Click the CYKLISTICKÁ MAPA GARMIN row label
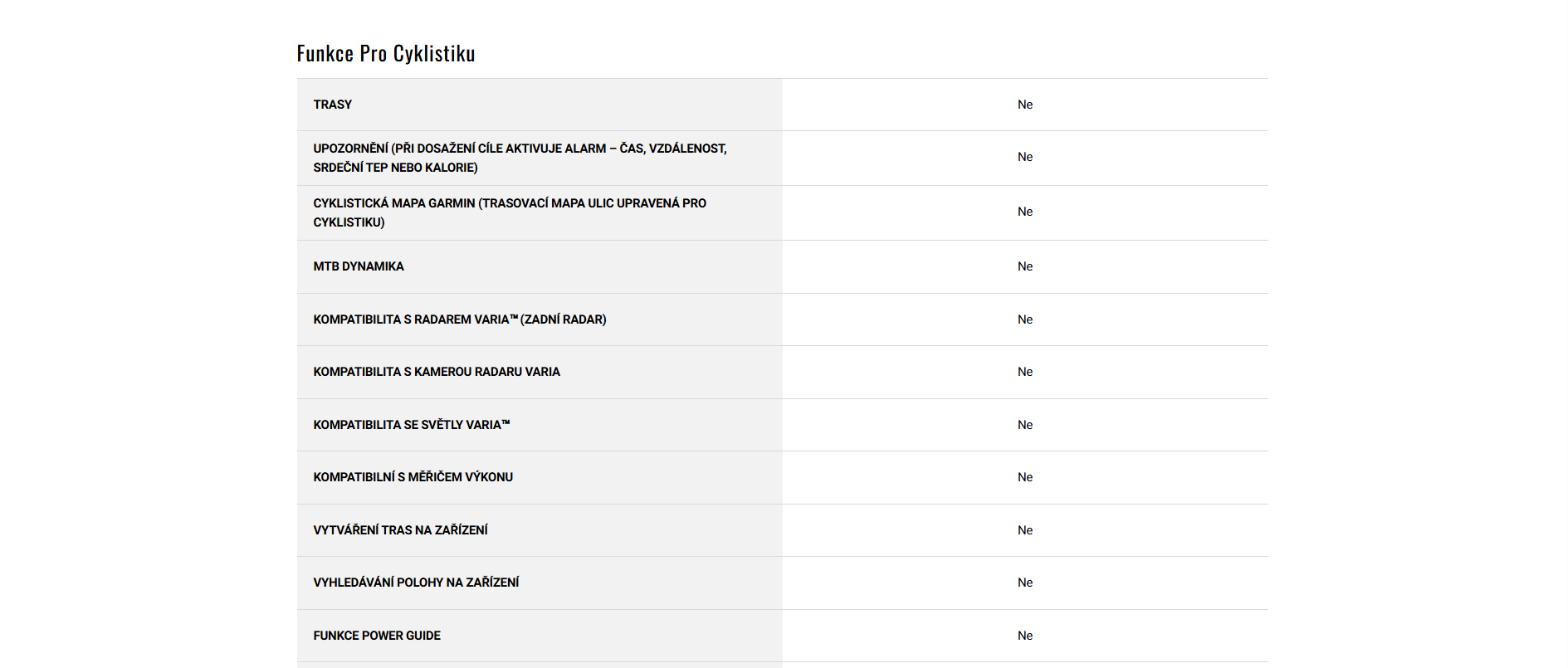Viewport: 1568px width, 668px height. coord(510,212)
